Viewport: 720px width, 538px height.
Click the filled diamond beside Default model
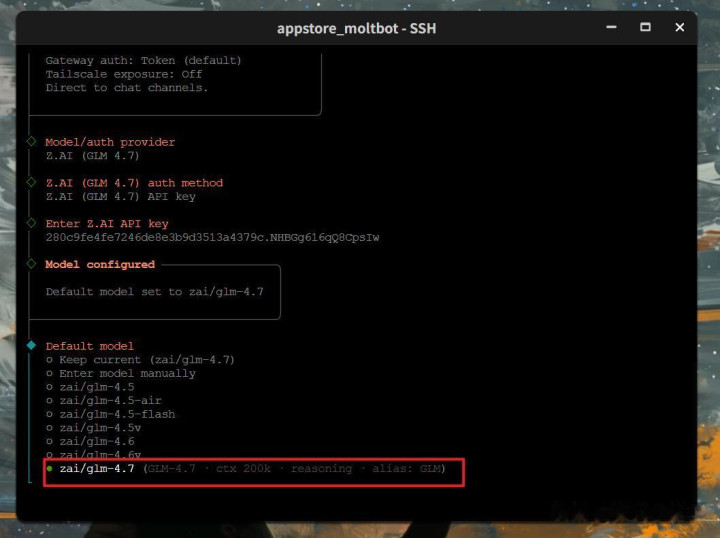click(x=31, y=345)
